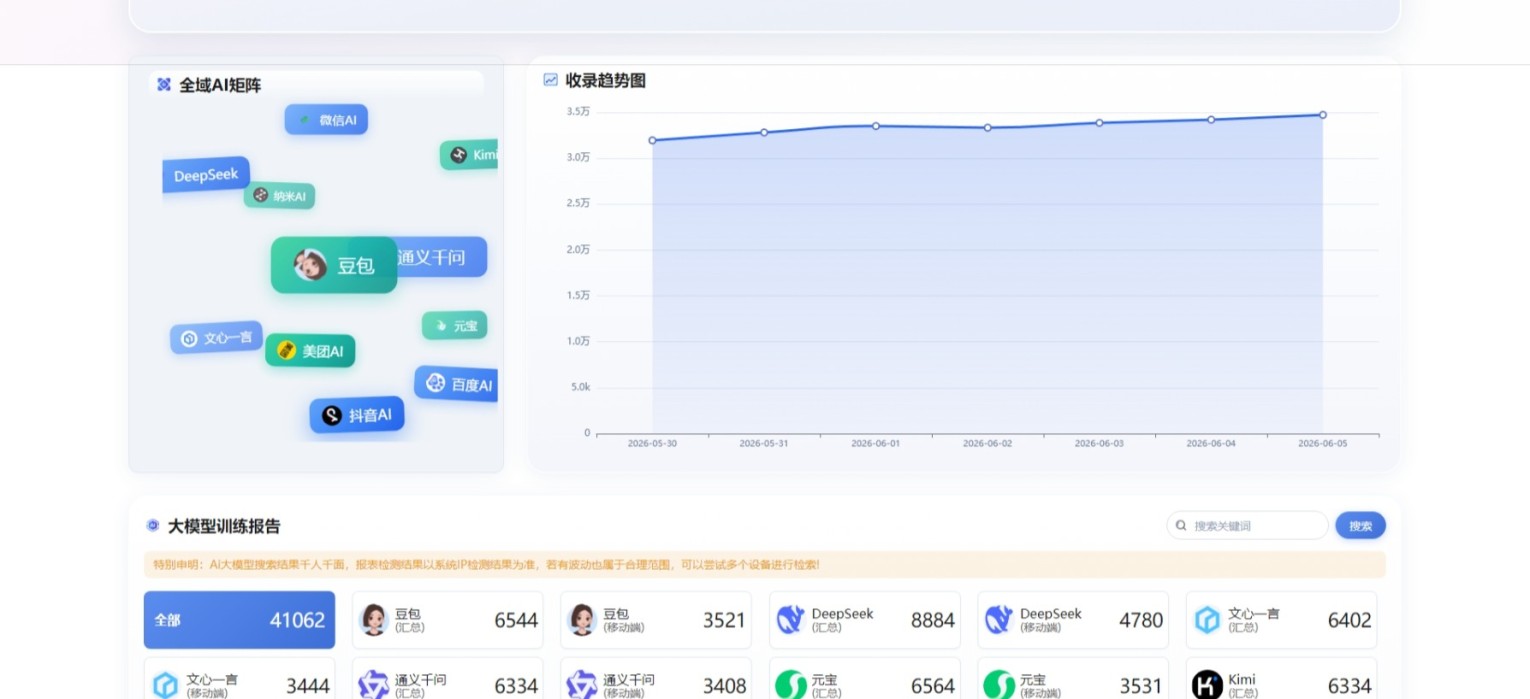Click the 全域AI矩阵 header icon
1530x699 pixels.
(x=164, y=85)
